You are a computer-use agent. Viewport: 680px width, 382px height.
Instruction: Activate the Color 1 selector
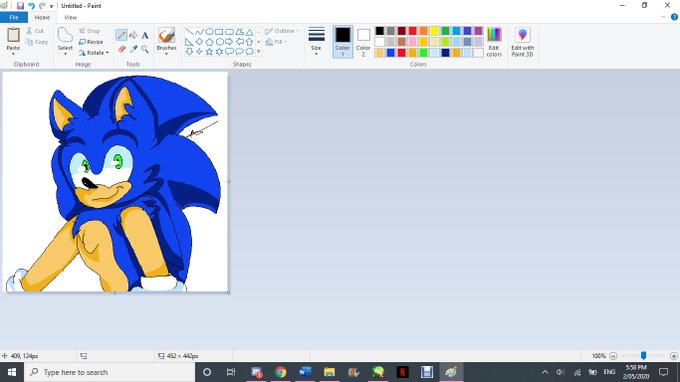[x=343, y=42]
